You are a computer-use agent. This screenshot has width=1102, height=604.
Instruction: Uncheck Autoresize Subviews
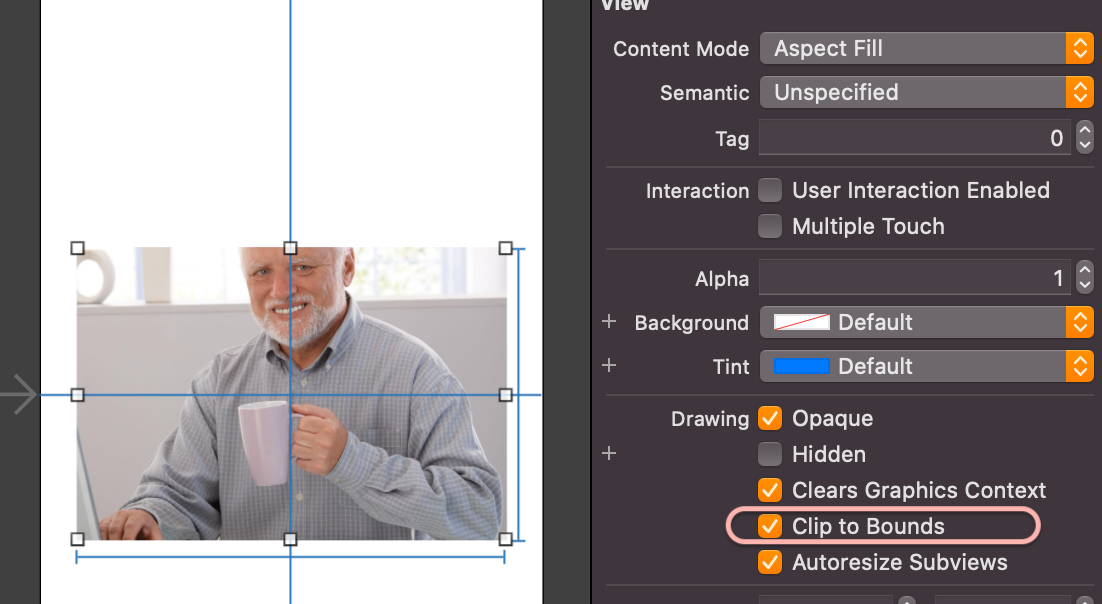click(x=770, y=562)
